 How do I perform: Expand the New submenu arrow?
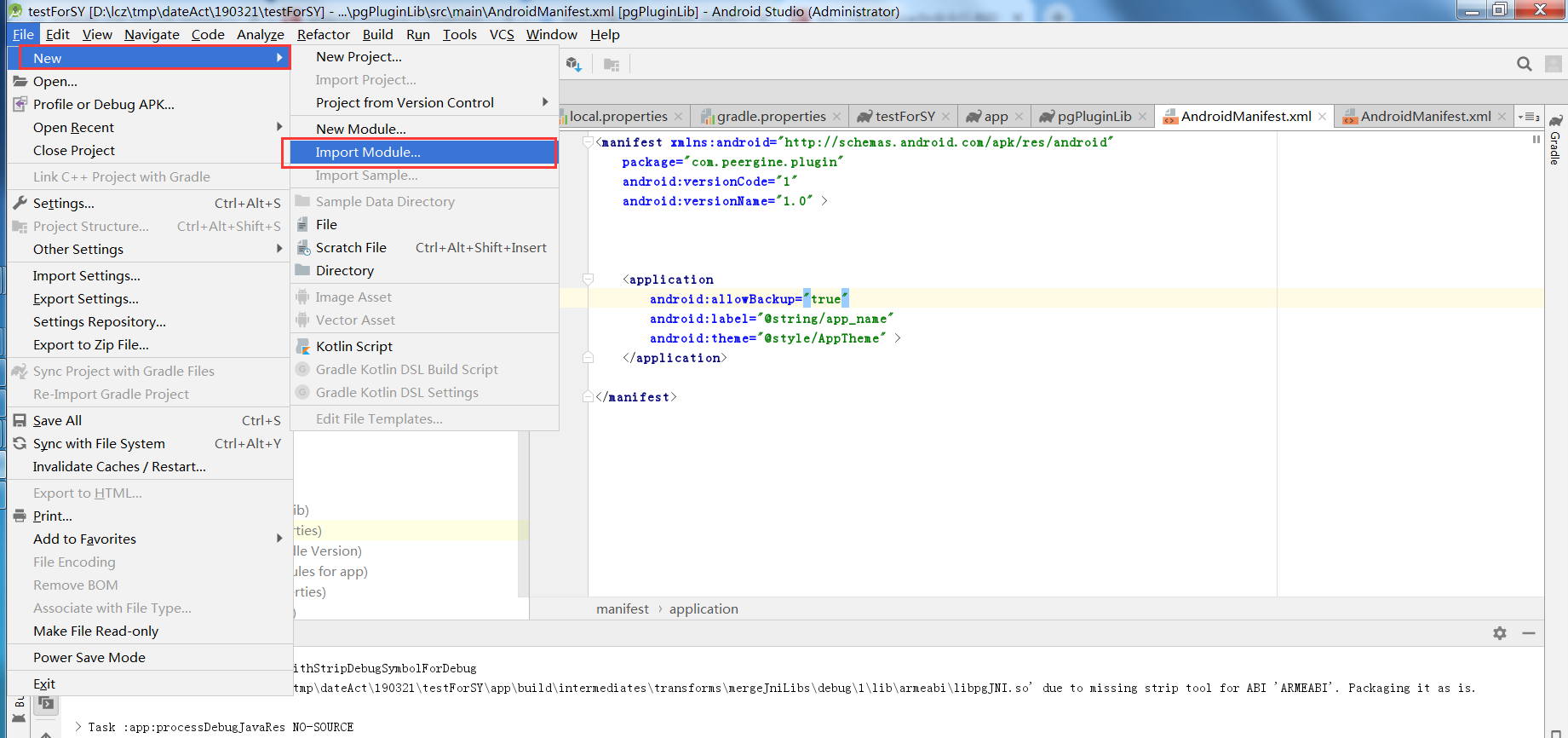[279, 58]
